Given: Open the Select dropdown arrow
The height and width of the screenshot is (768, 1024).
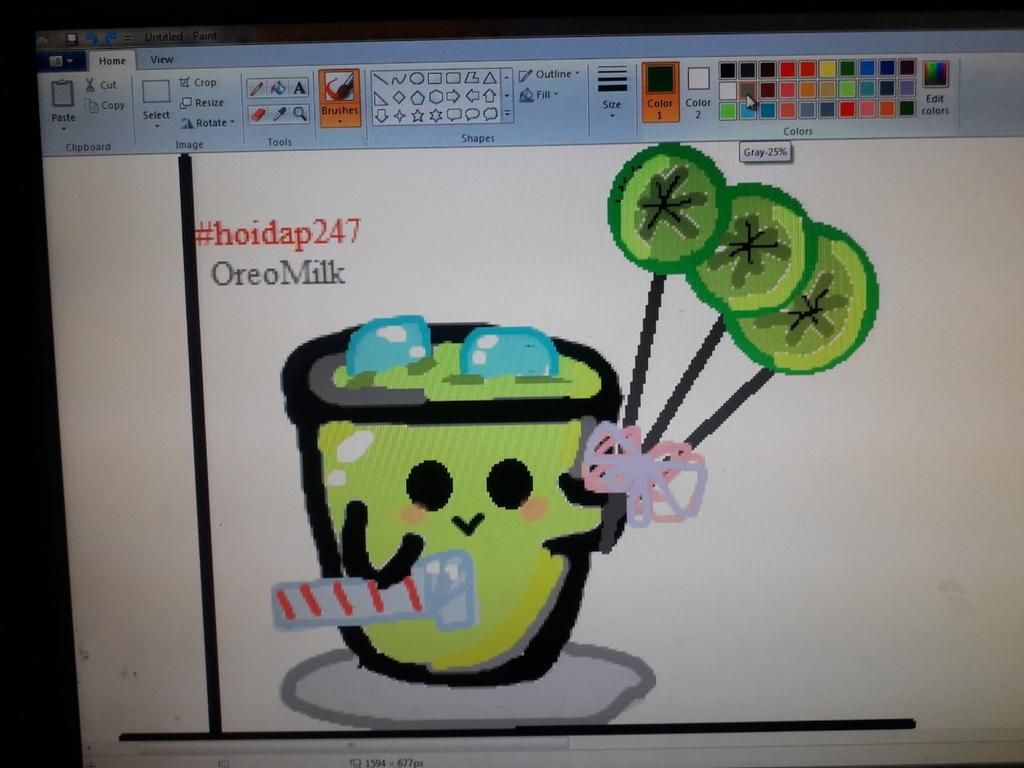Looking at the screenshot, I should point(157,126).
